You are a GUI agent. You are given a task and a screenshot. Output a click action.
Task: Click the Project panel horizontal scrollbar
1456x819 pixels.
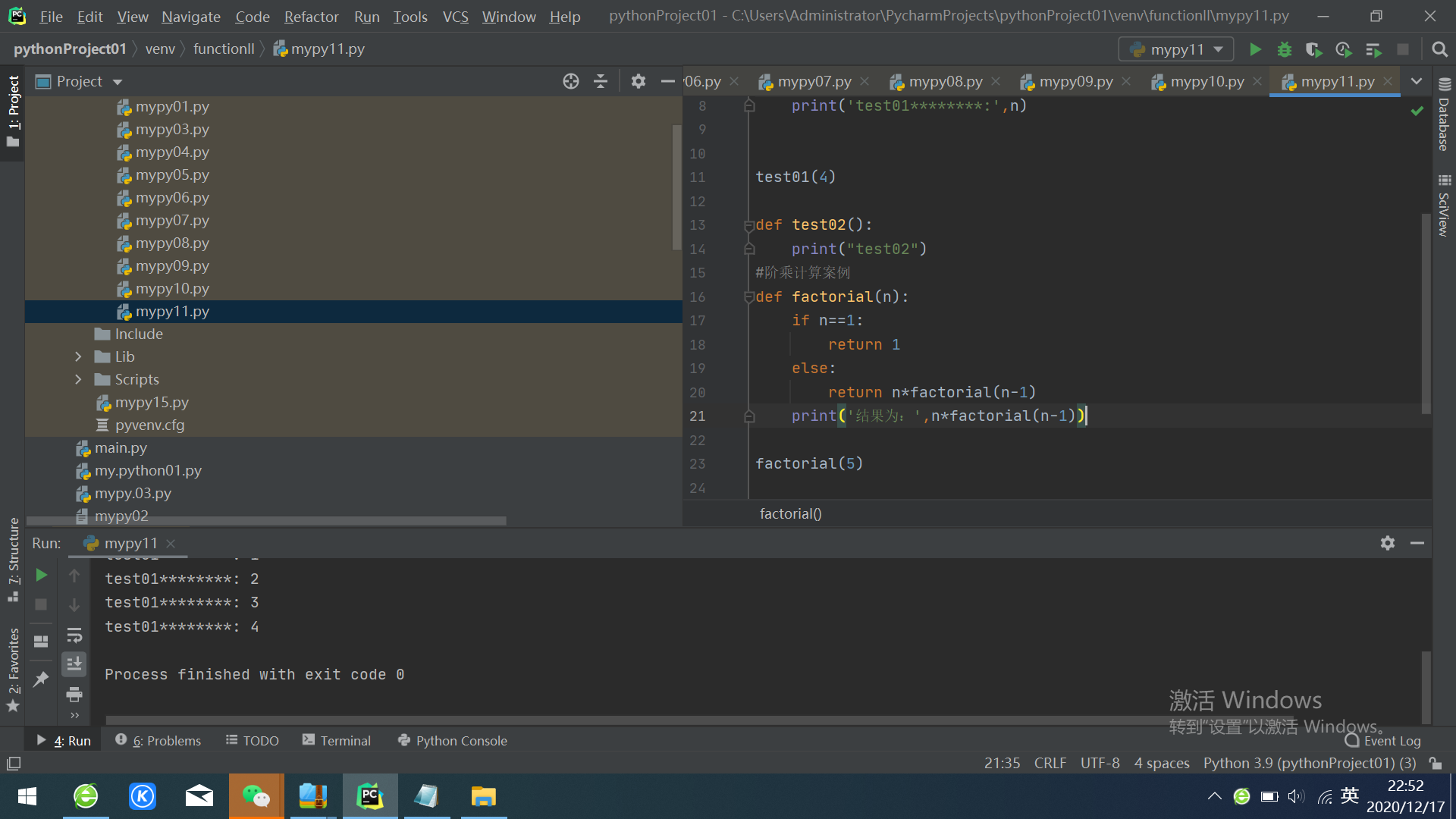click(x=266, y=521)
